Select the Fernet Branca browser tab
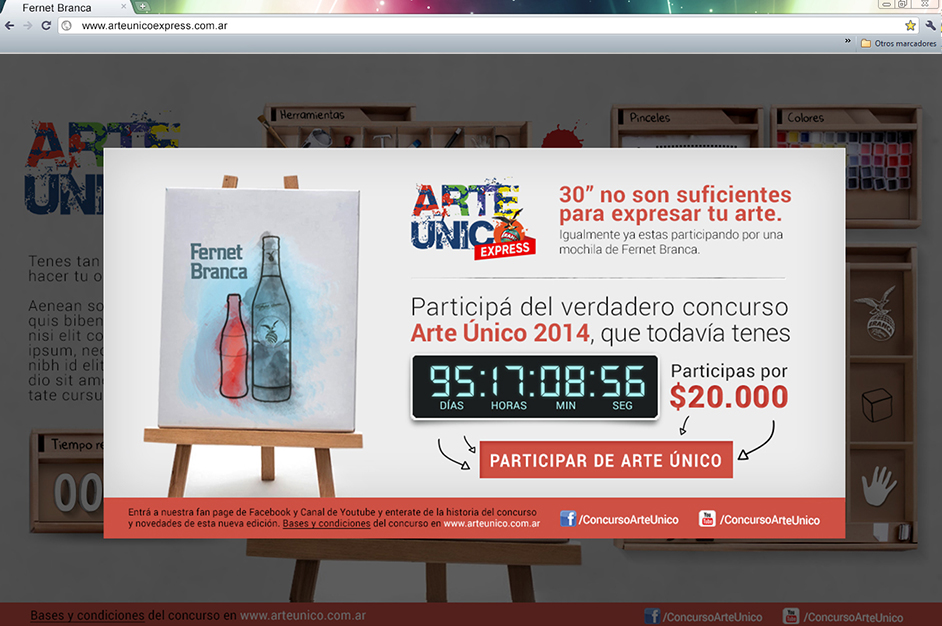942x626 pixels. click(66, 7)
